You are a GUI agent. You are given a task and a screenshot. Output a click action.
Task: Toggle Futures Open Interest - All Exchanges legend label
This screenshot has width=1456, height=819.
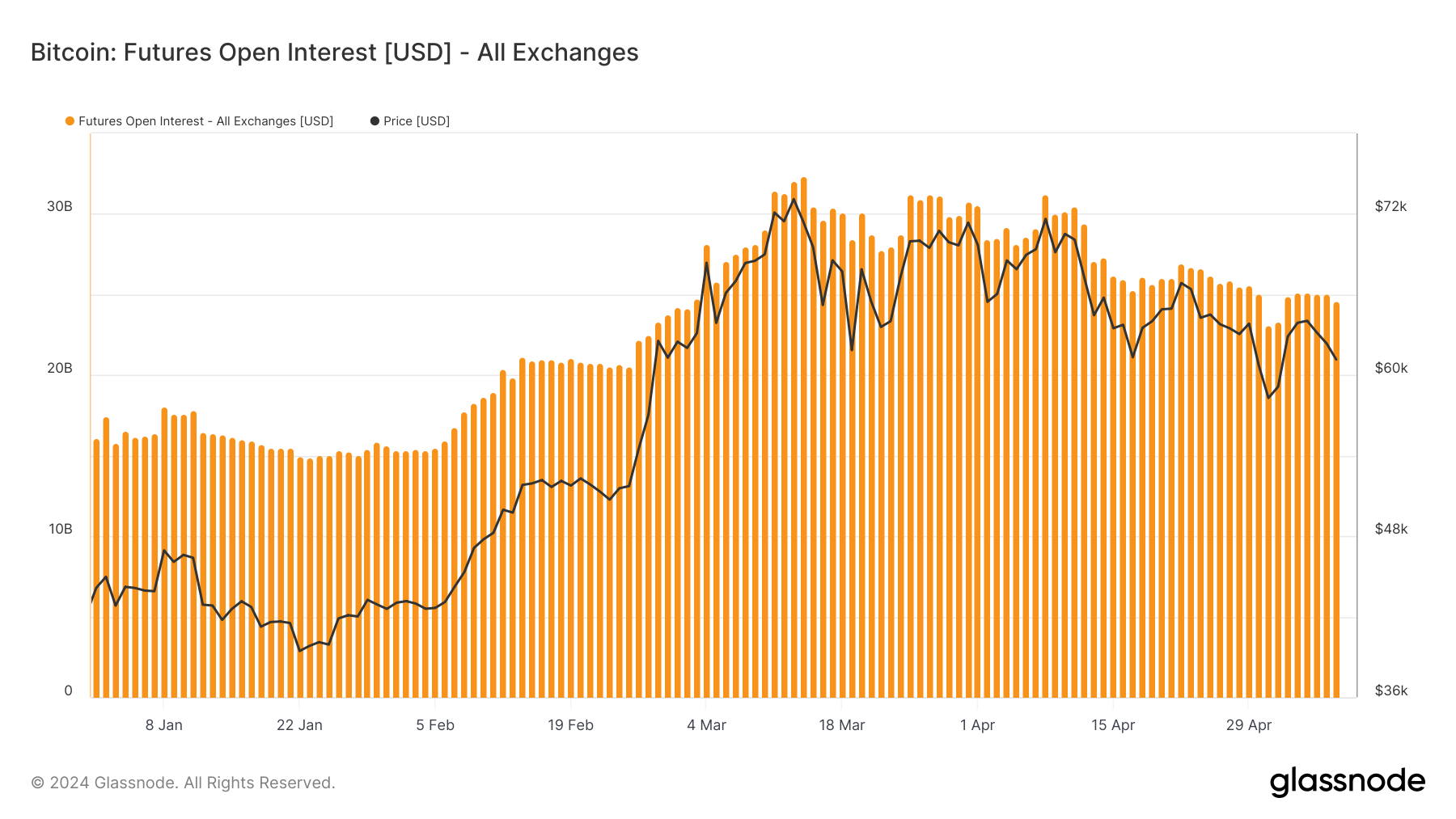click(205, 121)
